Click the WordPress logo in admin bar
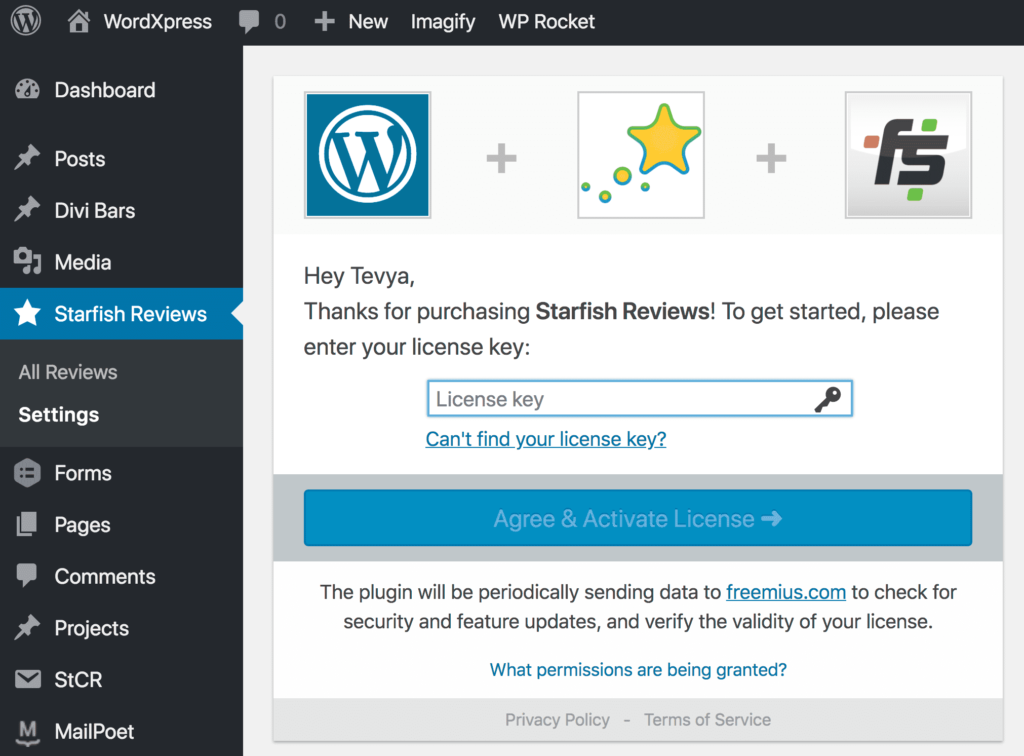The image size is (1024, 756). tap(26, 21)
